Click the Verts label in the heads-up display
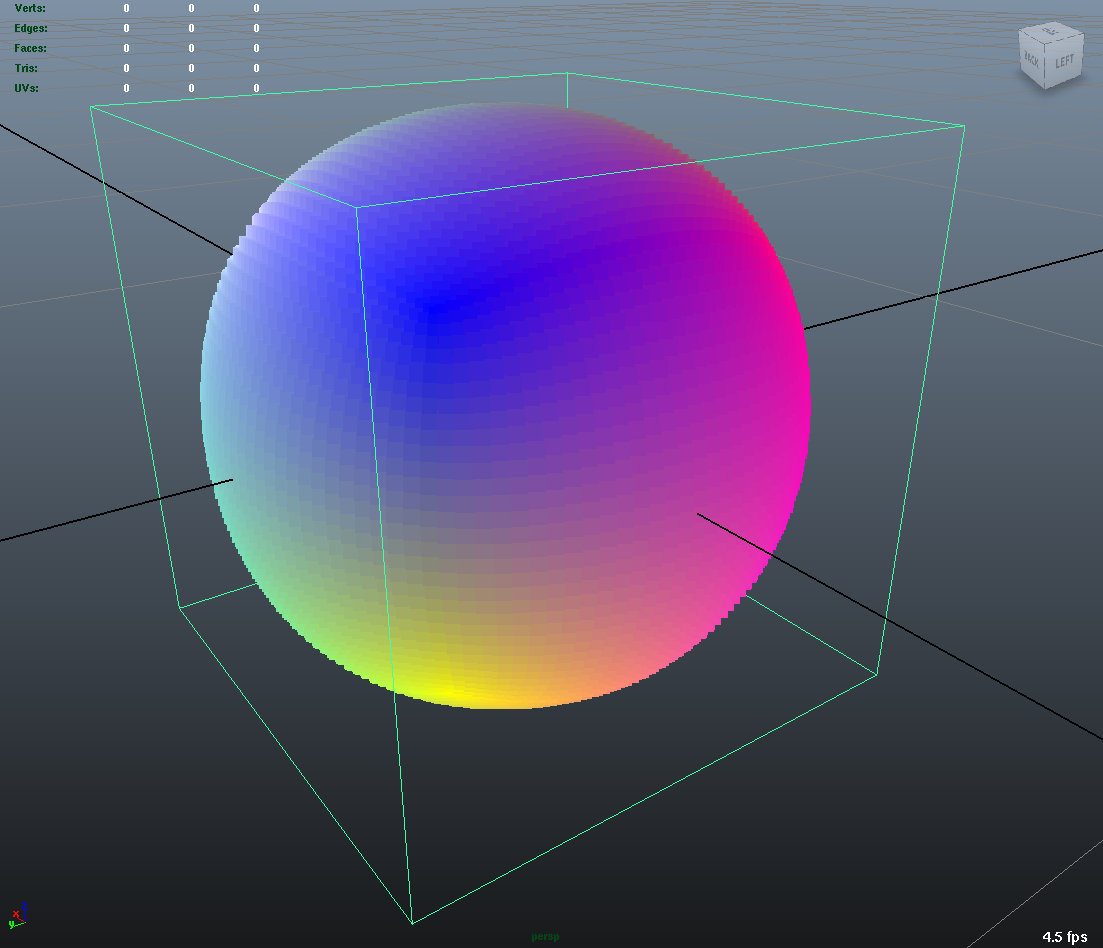This screenshot has width=1103, height=948. click(x=30, y=8)
